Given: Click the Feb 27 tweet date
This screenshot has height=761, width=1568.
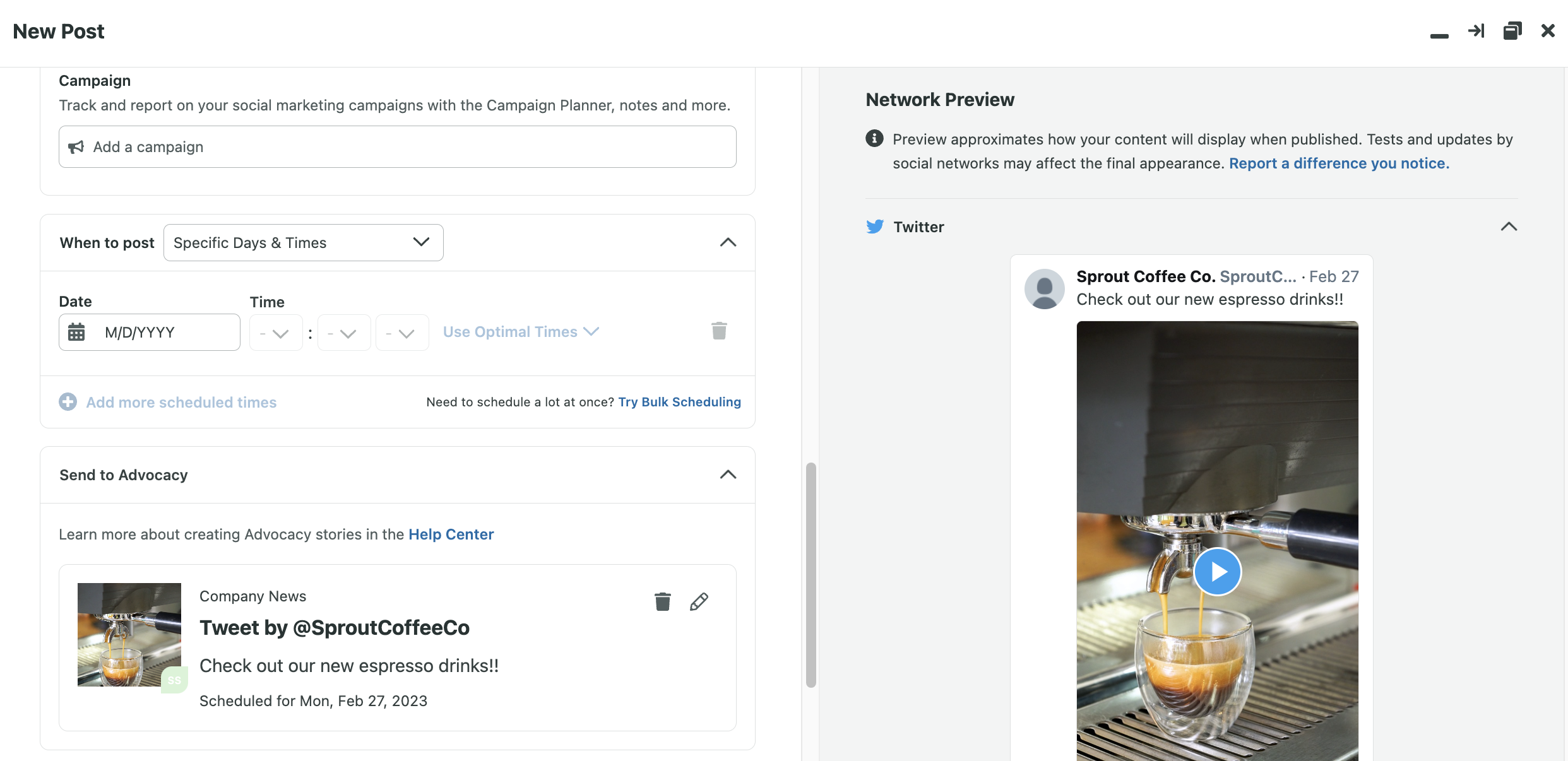Looking at the screenshot, I should click(1334, 276).
